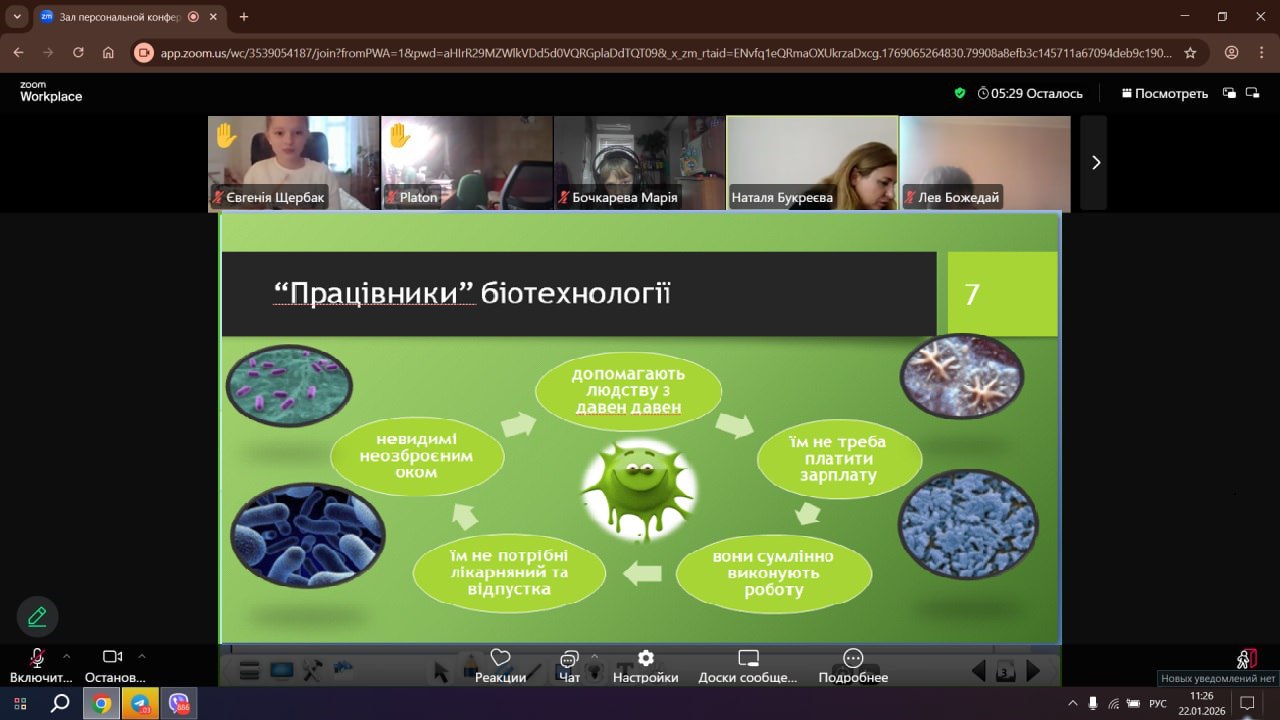1280x720 pixels.
Task: Click the recording indicator in address bar
Action: (144, 53)
